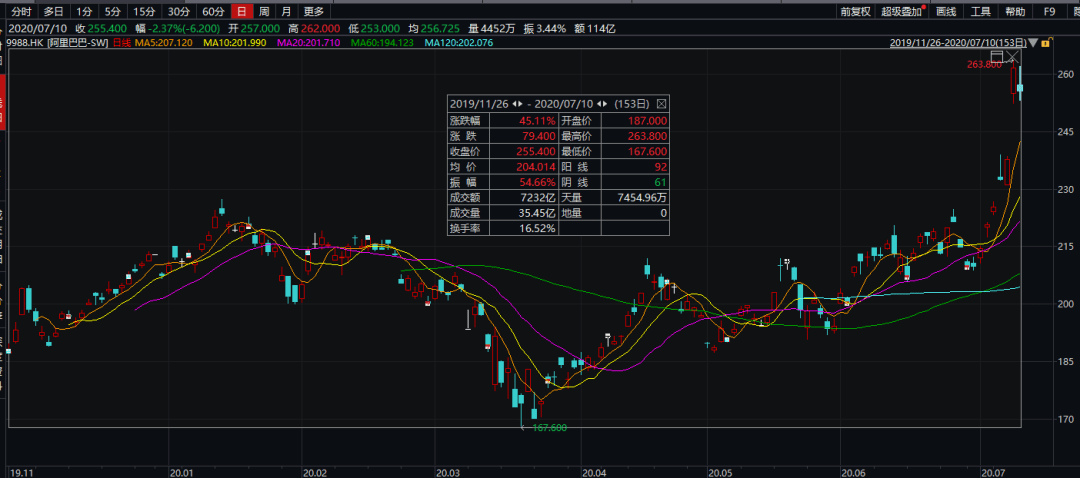Open the 超级叠加 overlay feature
The width and height of the screenshot is (1080, 478).
coord(903,12)
